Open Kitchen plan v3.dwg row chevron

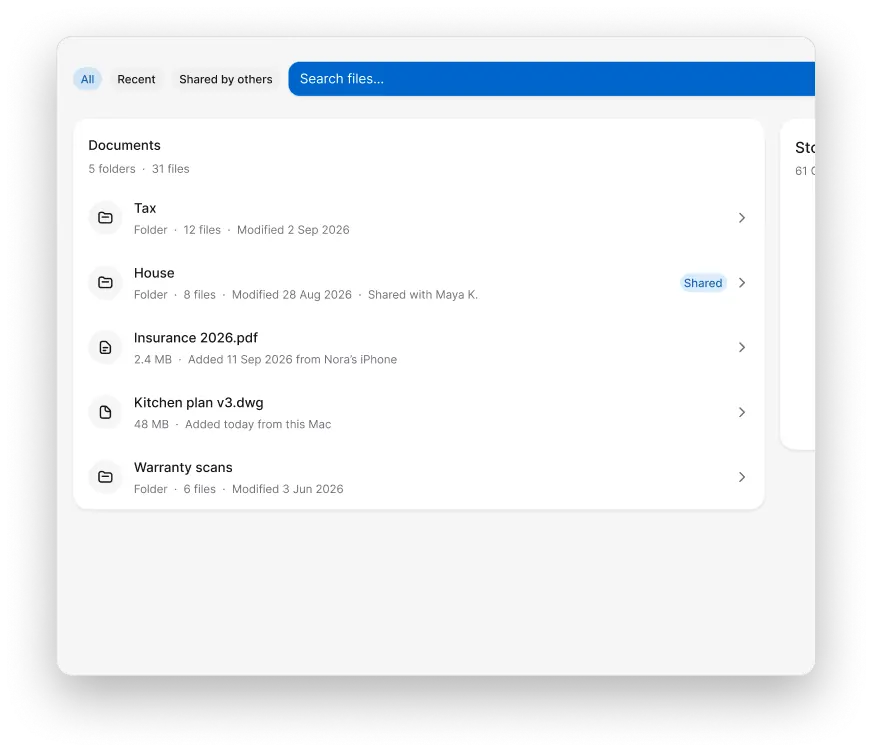point(741,412)
